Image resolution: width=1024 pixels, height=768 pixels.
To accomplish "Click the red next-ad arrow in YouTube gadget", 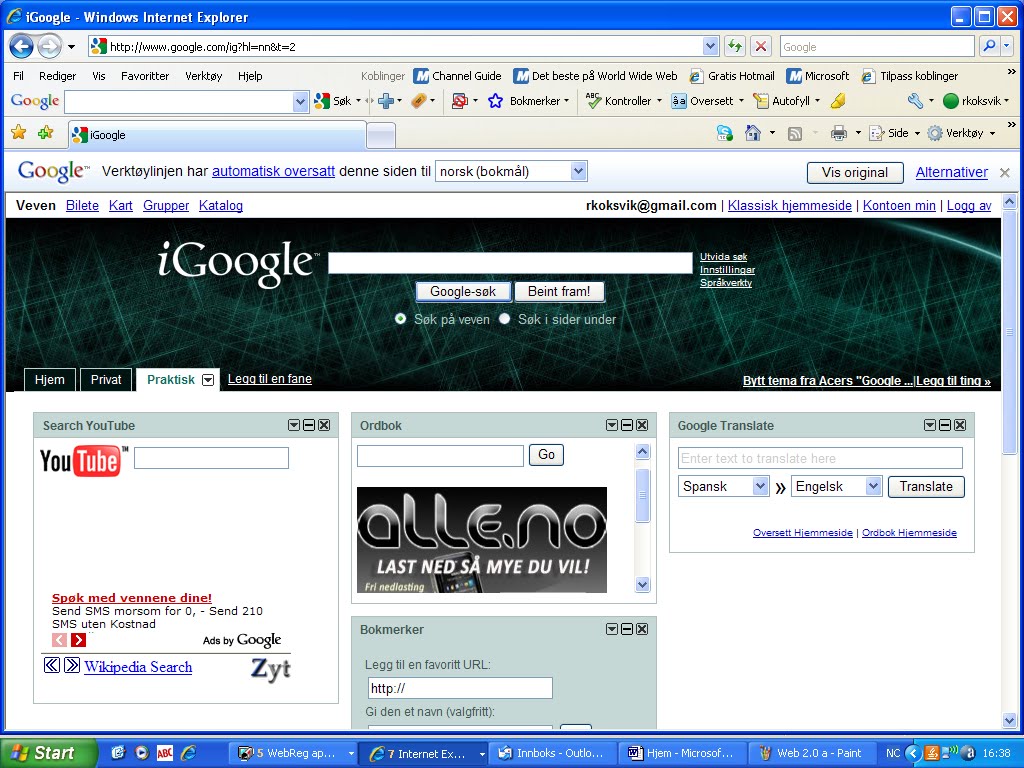I will coord(78,640).
